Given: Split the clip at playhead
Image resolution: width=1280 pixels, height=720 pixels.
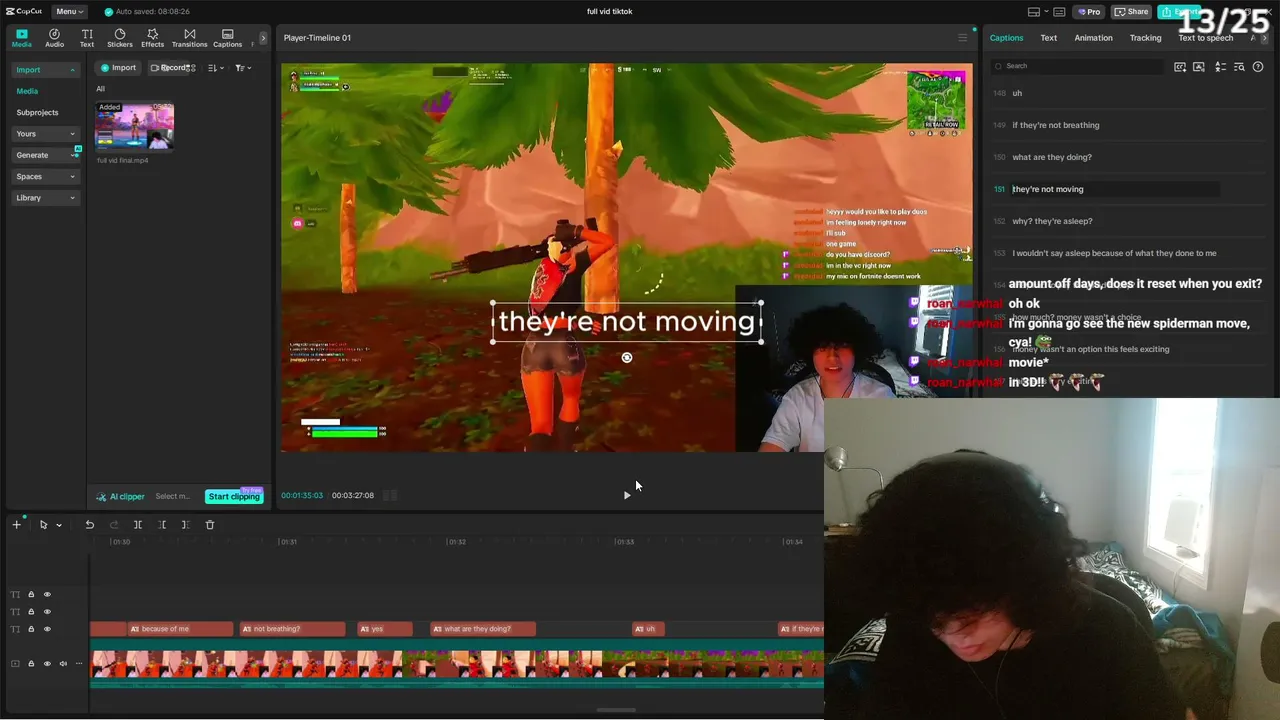Looking at the screenshot, I should (138, 525).
